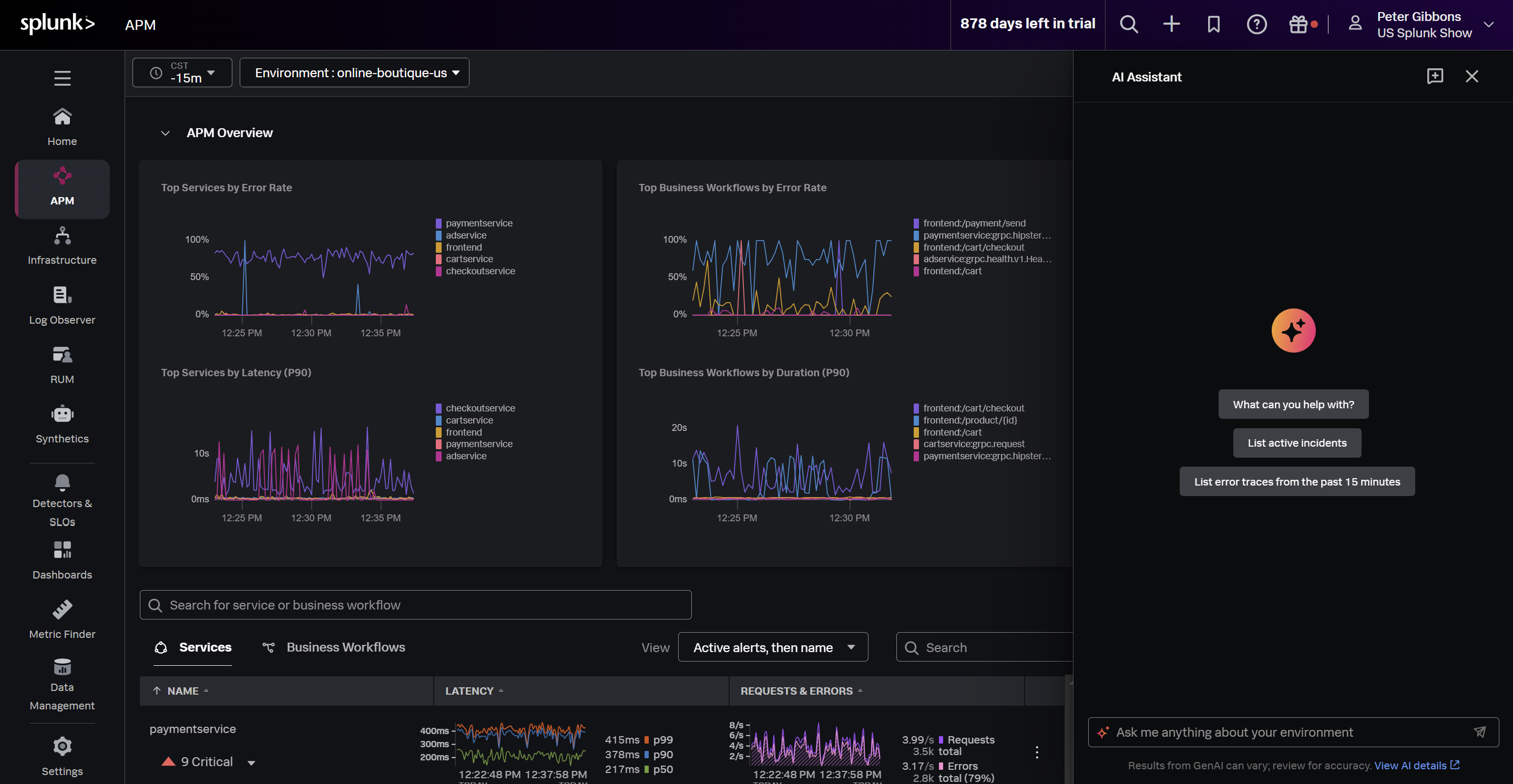Open Log Observer from sidebar
The image size is (1513, 784).
click(x=62, y=305)
